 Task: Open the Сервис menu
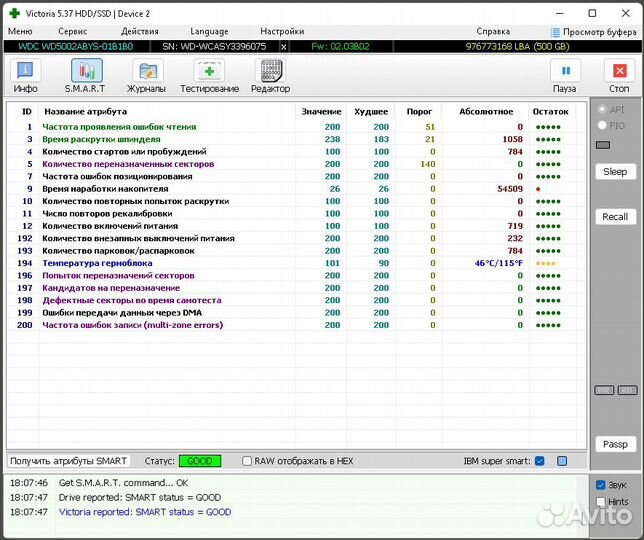[x=72, y=31]
